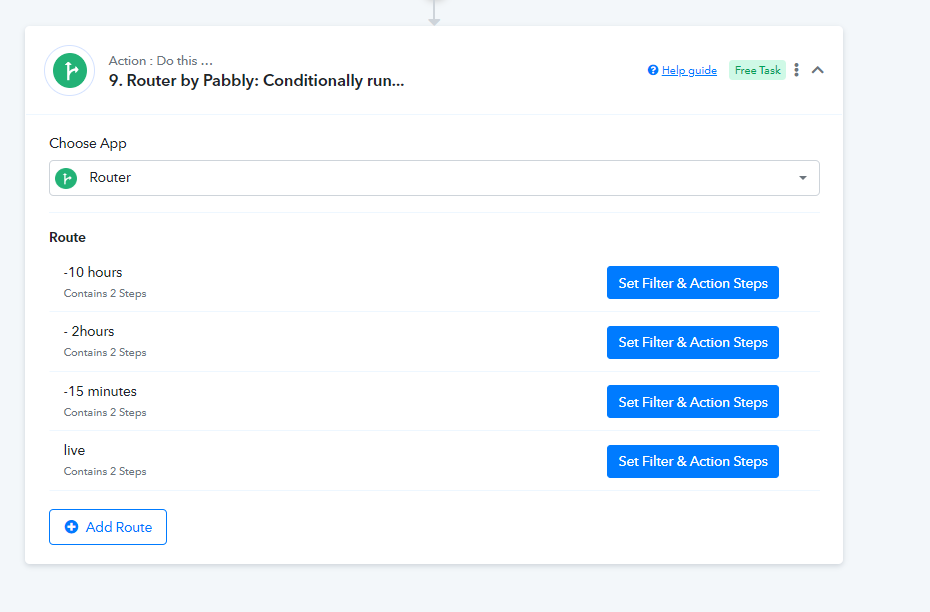Image resolution: width=930 pixels, height=612 pixels.
Task: Click Contains 2 Steps under -15 minutes
Action: click(x=105, y=412)
